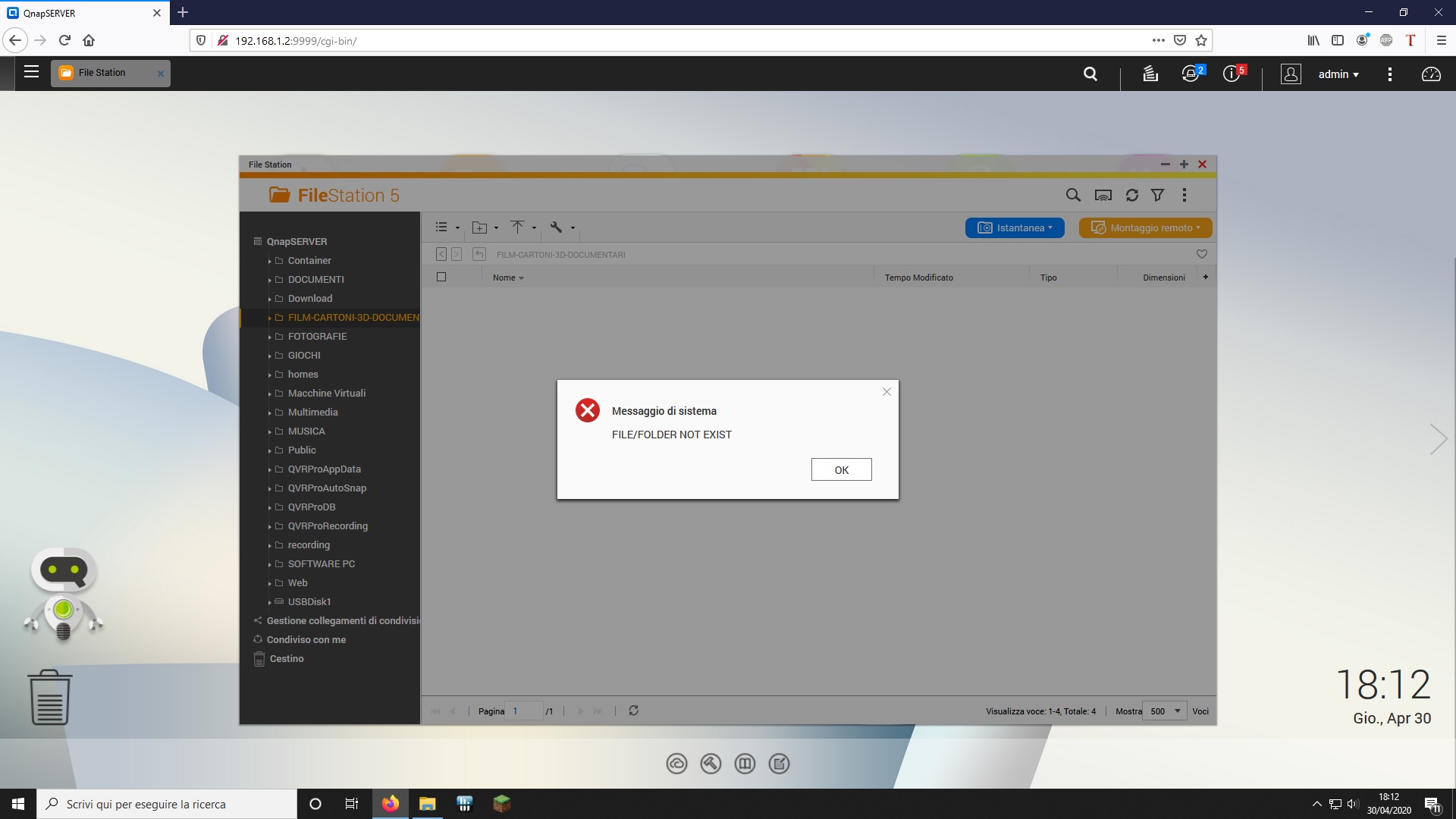
Task: Open QTS dashboard gauge icon
Action: pyautogui.click(x=1430, y=74)
